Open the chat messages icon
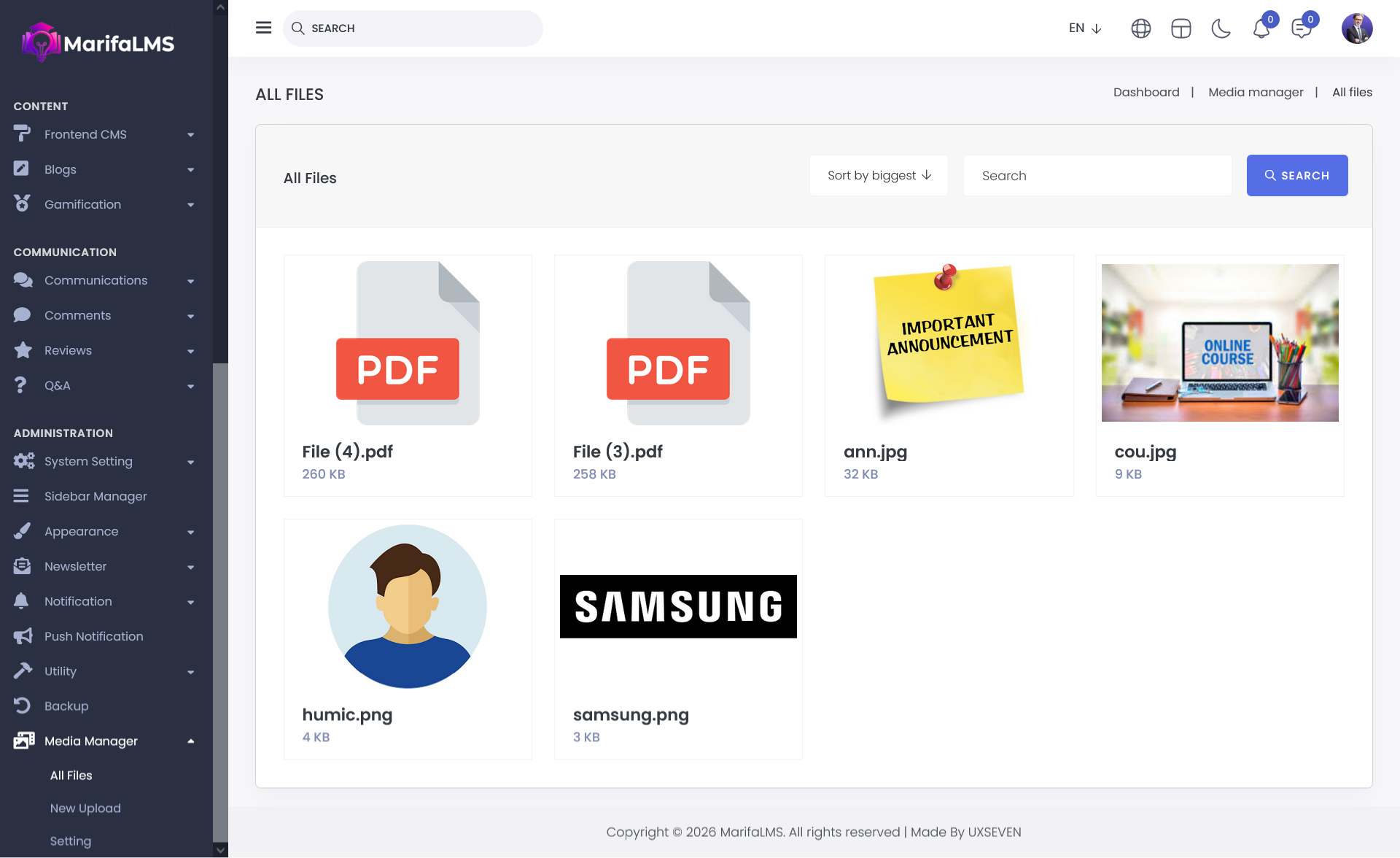The height and width of the screenshot is (858, 1400). coord(1301,29)
